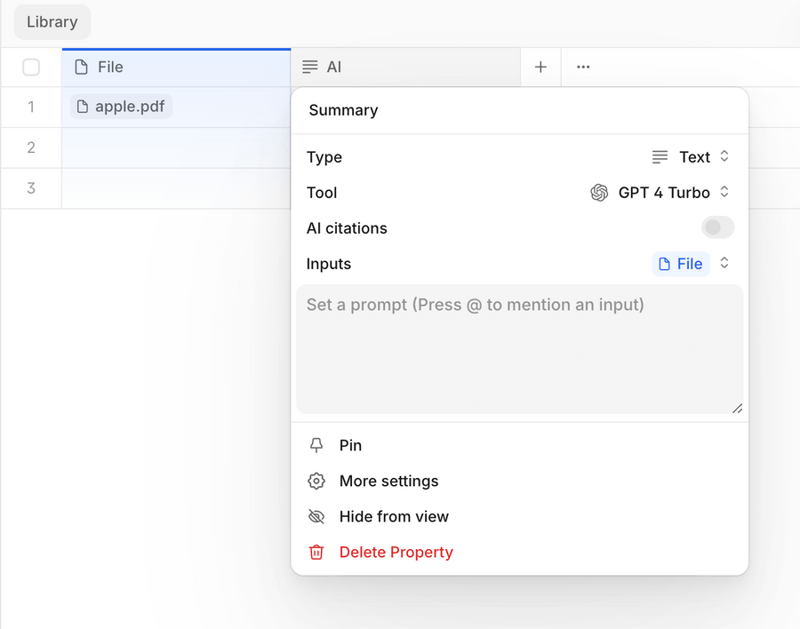Click the file icon inside the Inputs chip
Viewport: 800px width, 629px height.
point(666,264)
